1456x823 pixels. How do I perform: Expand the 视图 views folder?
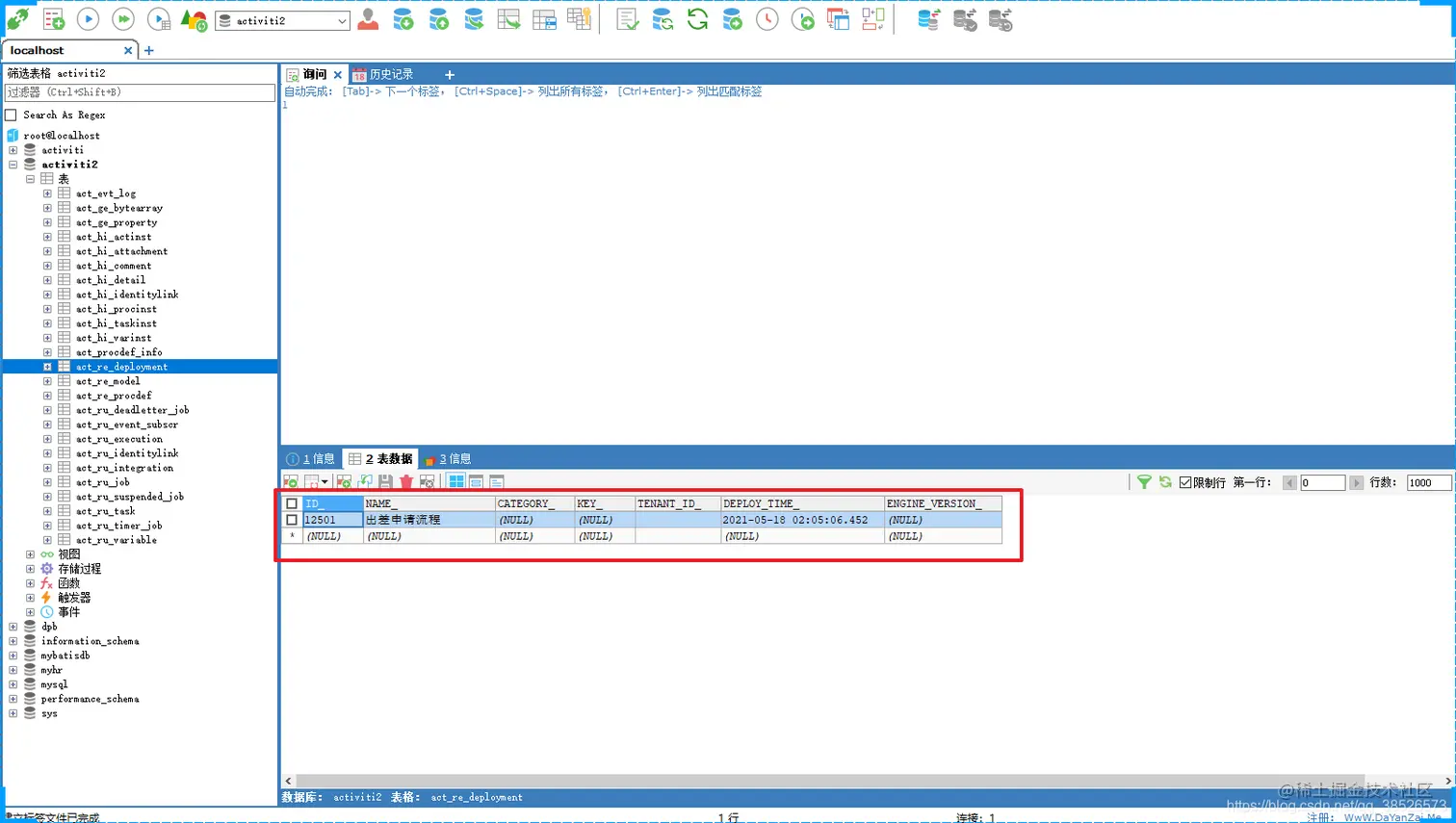click(31, 554)
